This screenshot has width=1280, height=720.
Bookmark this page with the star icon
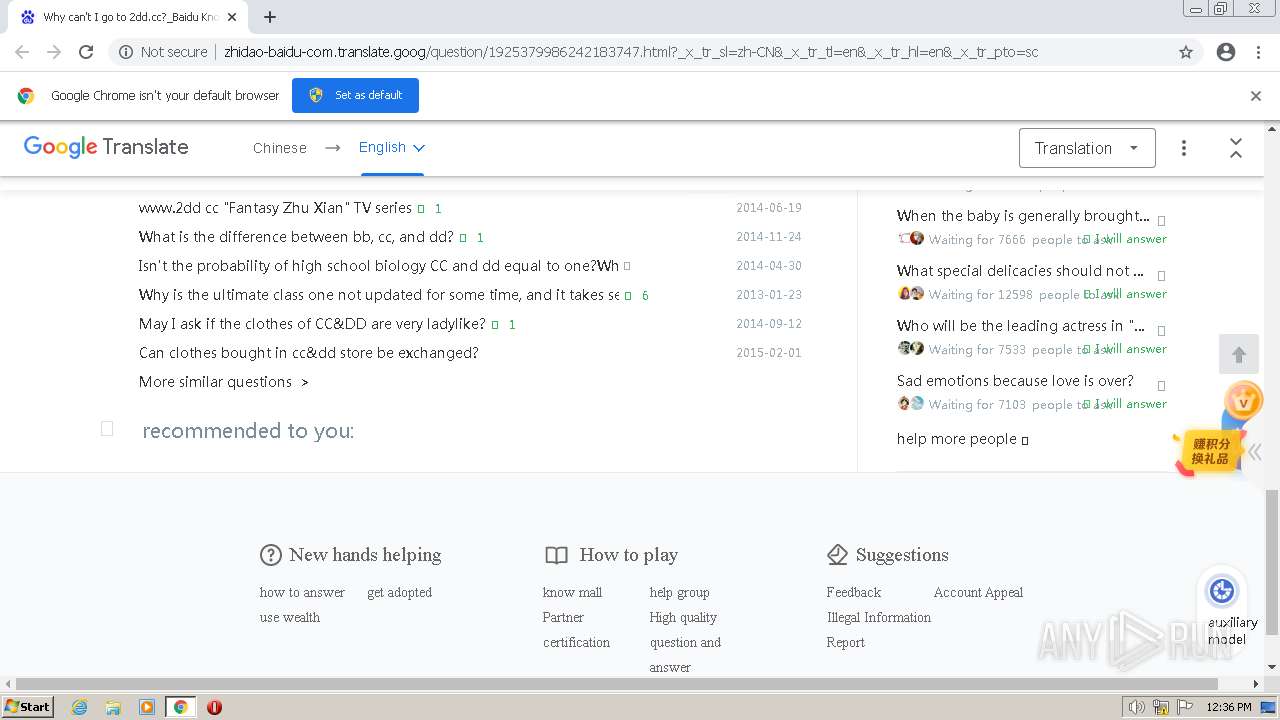pos(1186,52)
